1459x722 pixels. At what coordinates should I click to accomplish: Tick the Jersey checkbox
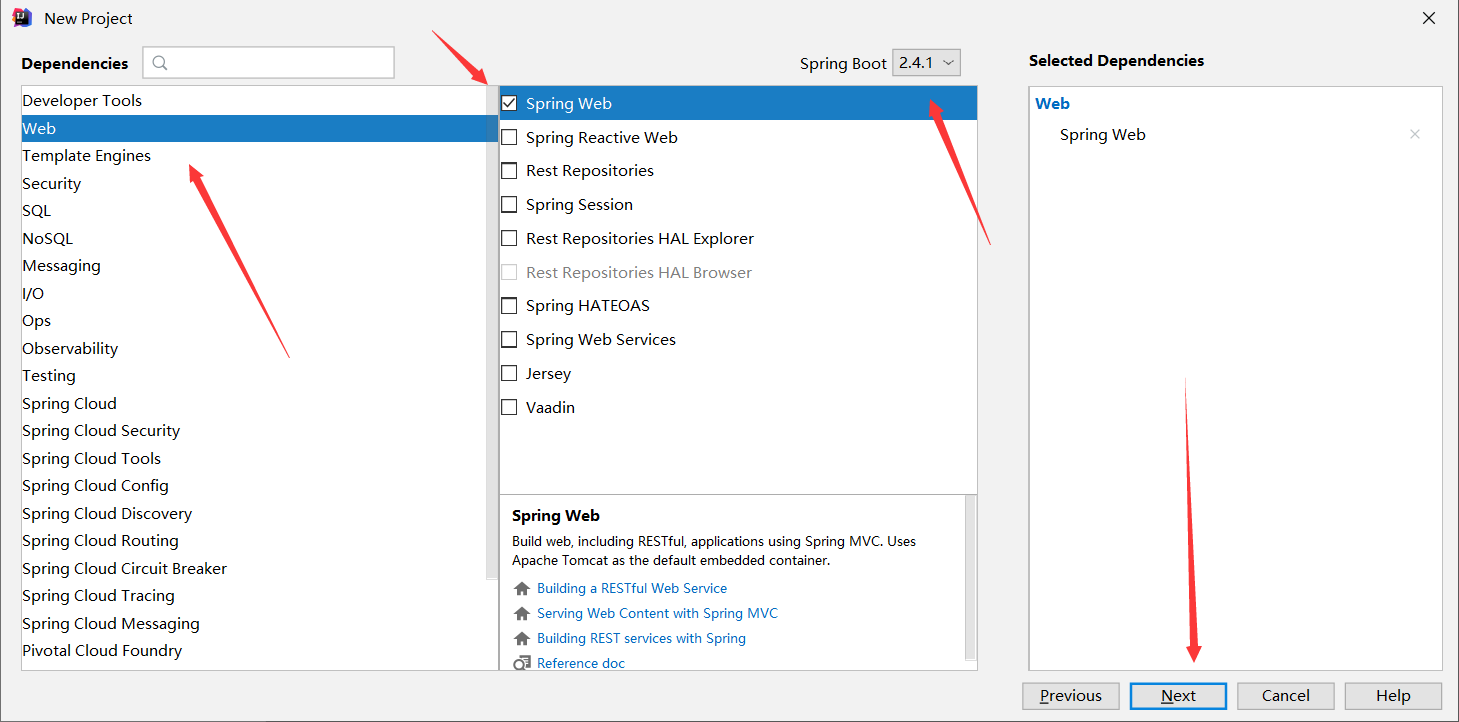(x=509, y=373)
